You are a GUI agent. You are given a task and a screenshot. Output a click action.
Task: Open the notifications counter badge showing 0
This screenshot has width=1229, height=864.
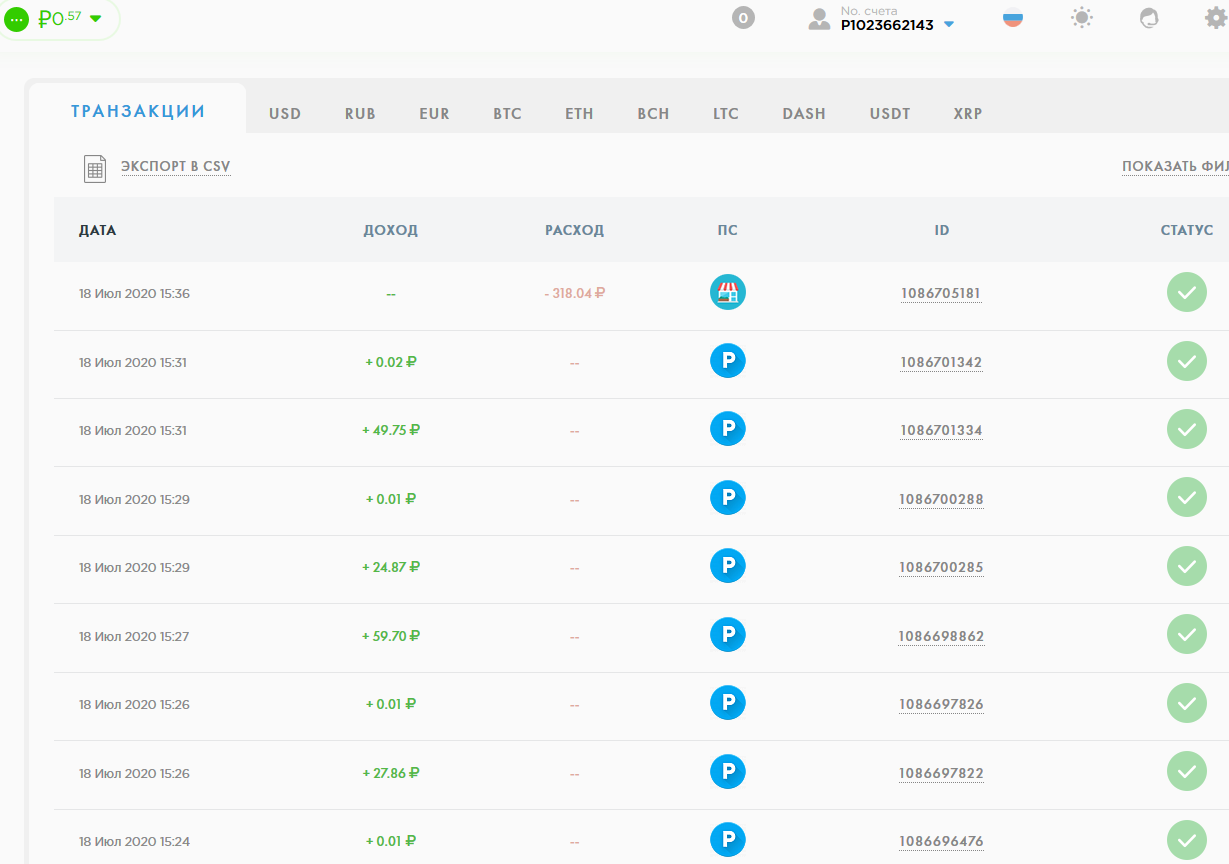tap(743, 18)
